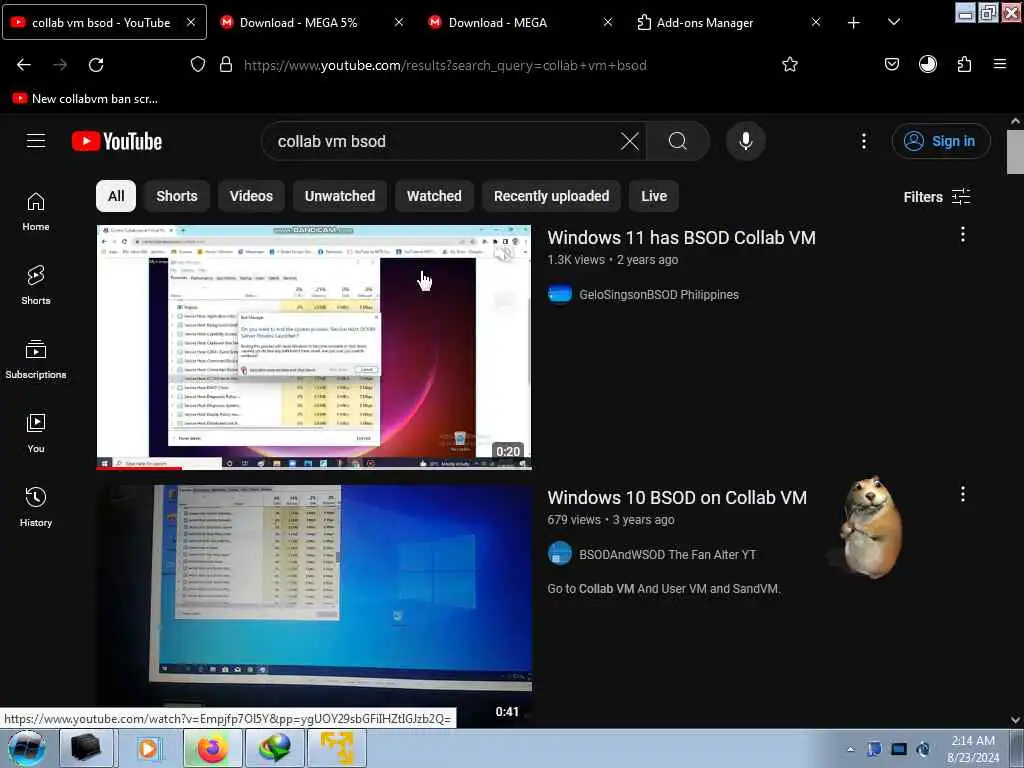Open a new browser tab
The height and width of the screenshot is (768, 1024).
pyautogui.click(x=853, y=22)
